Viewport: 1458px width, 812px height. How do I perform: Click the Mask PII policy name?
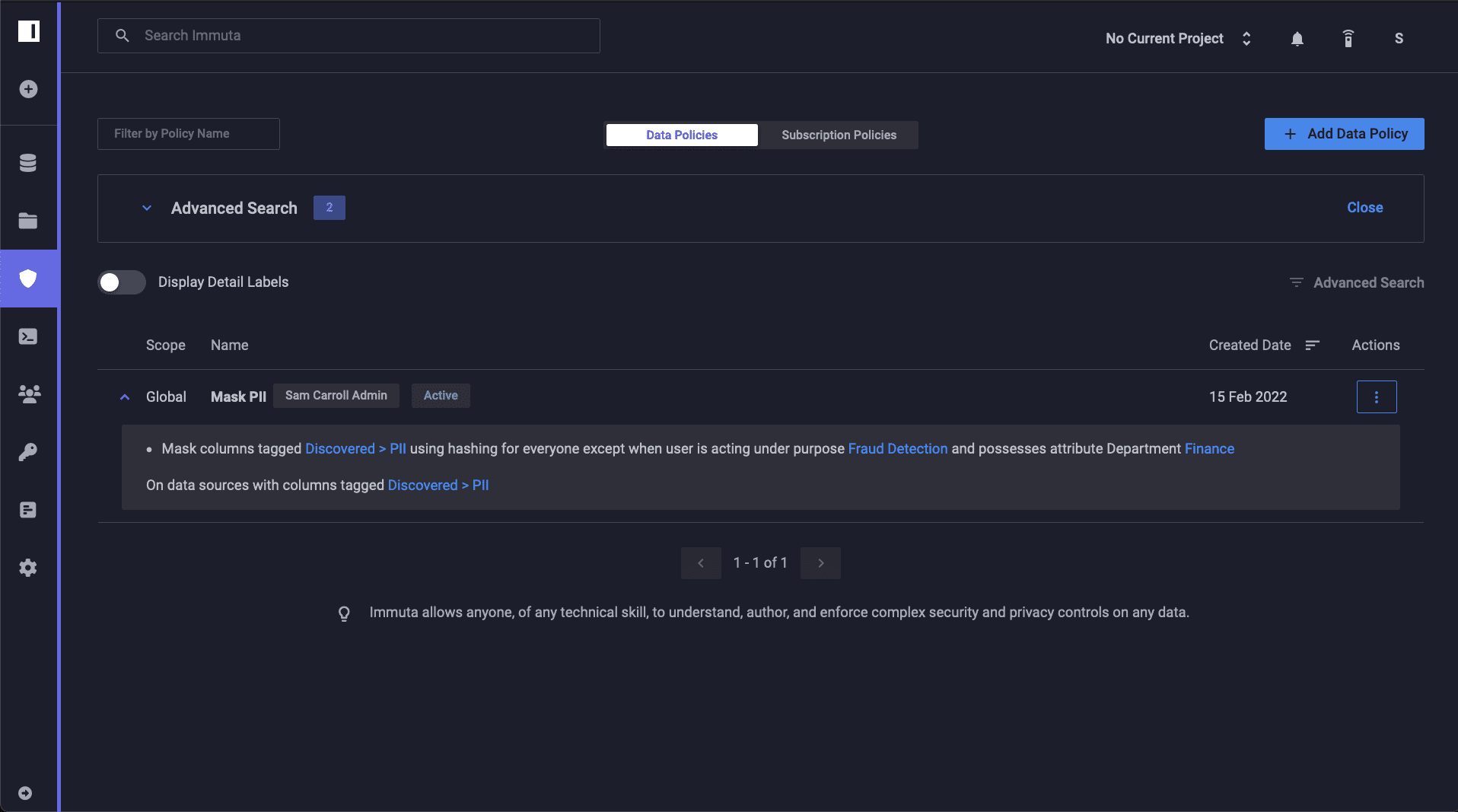pos(238,397)
